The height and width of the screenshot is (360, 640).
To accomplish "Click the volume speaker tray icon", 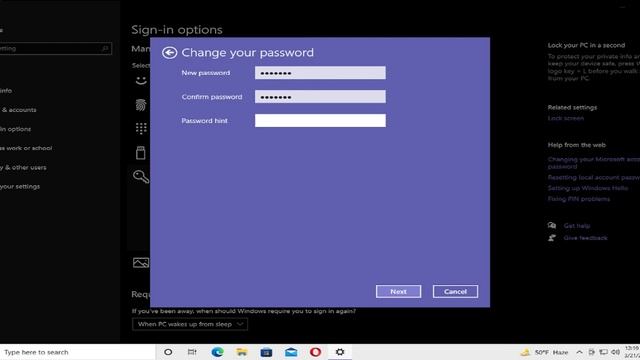I will click(x=616, y=352).
